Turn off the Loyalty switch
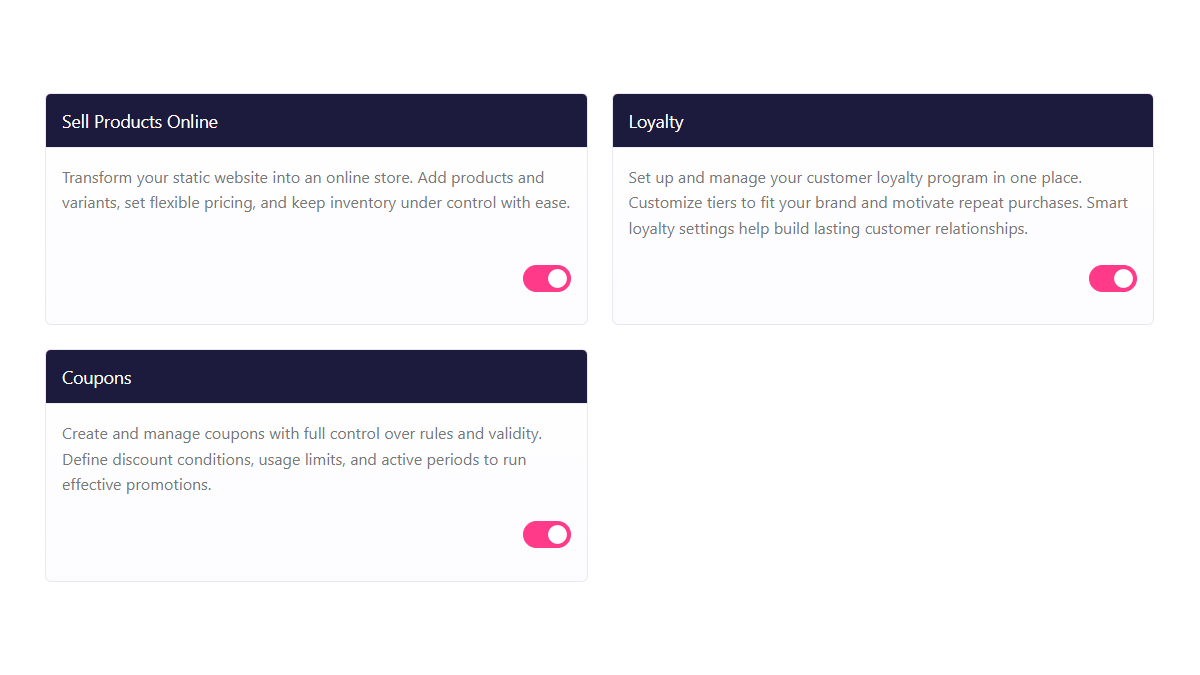The image size is (1200, 675). coord(1113,278)
